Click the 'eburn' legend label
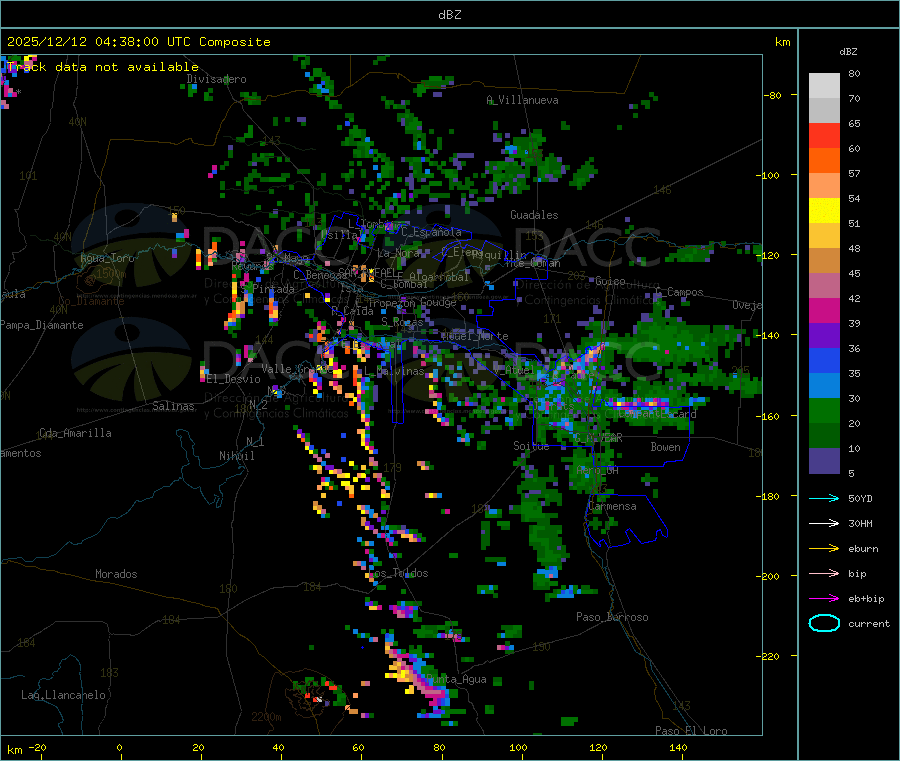This screenshot has height=761, width=900. pos(863,549)
